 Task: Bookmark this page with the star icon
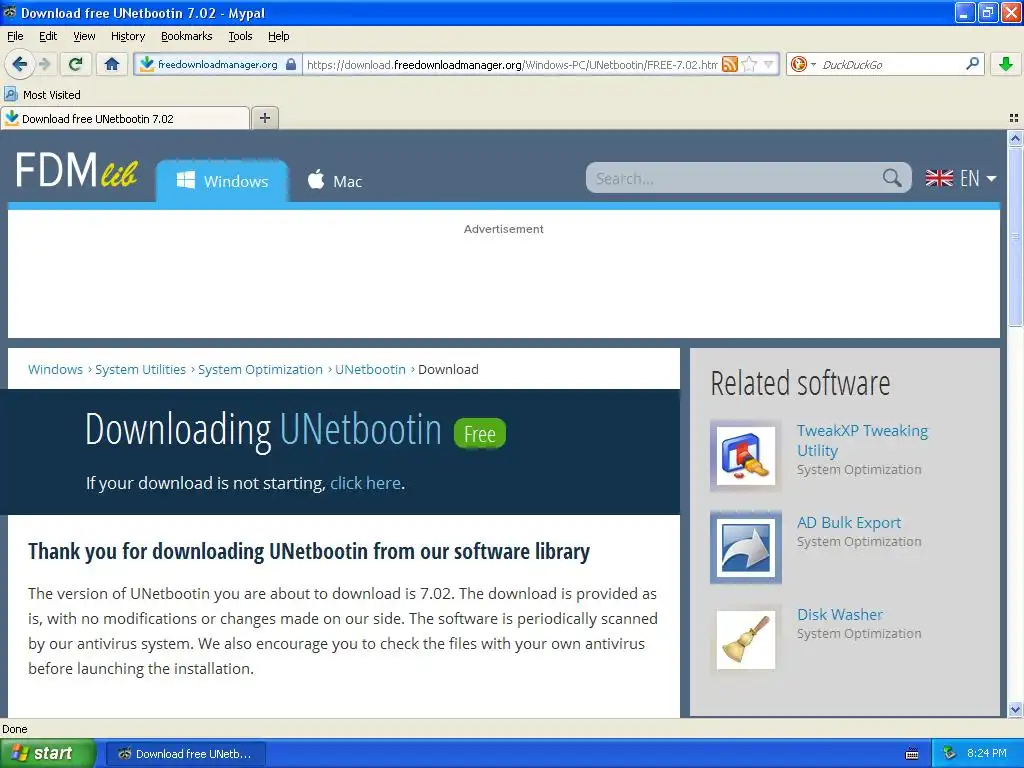coord(749,64)
